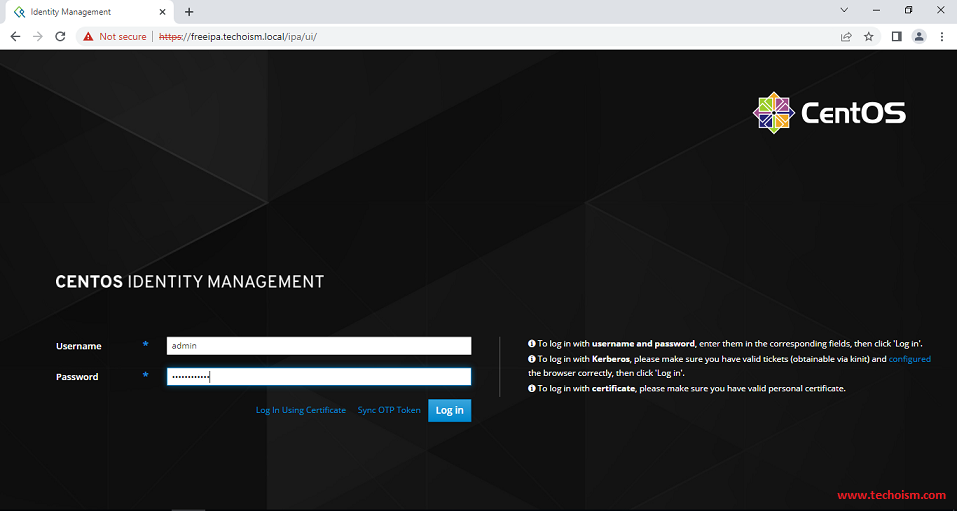Screen dimensions: 957x511
Task: Click the info icon beside Kerberos hint
Action: [x=532, y=359]
